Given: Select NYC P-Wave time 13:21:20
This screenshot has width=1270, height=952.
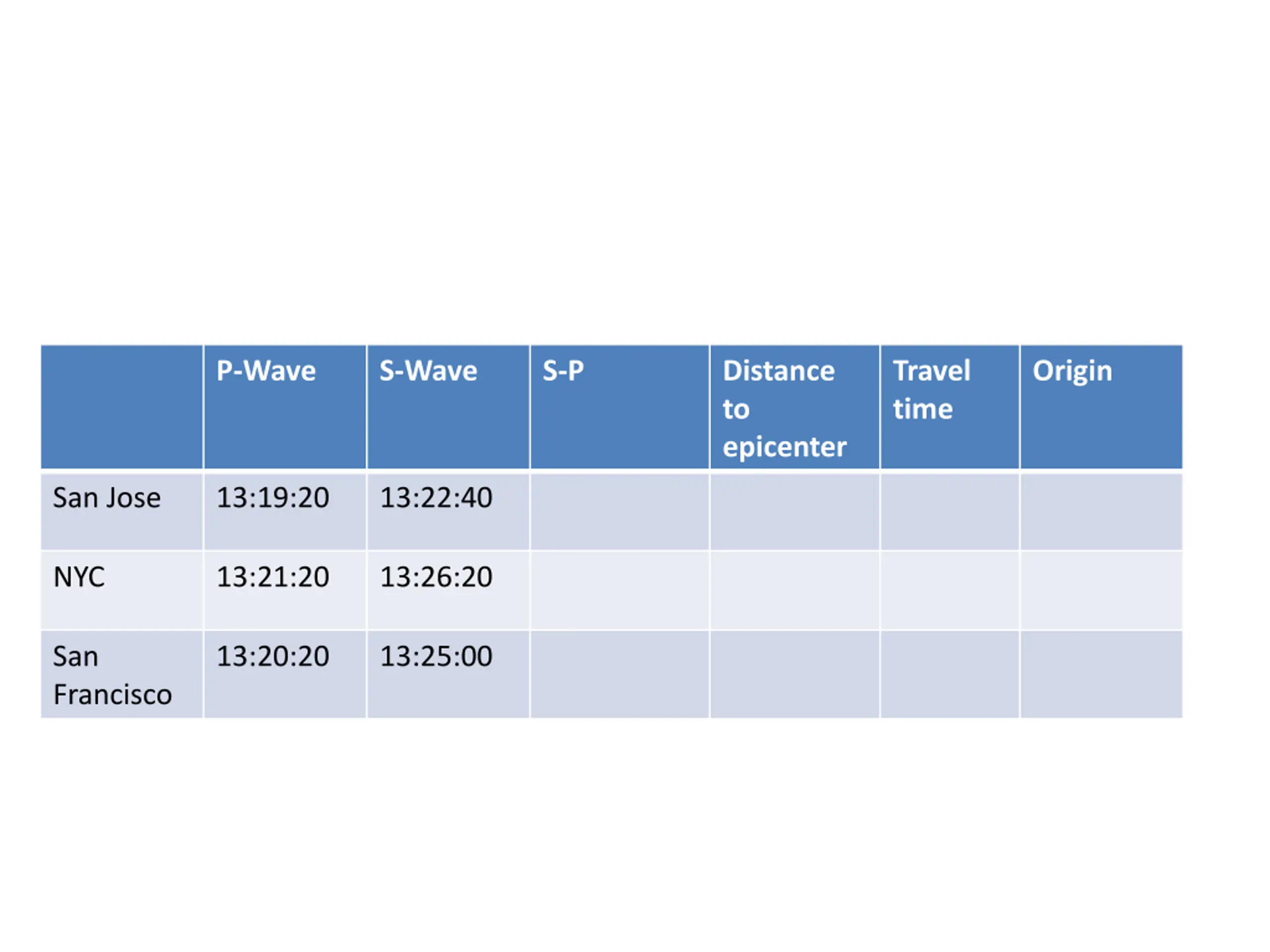Looking at the screenshot, I should (273, 577).
